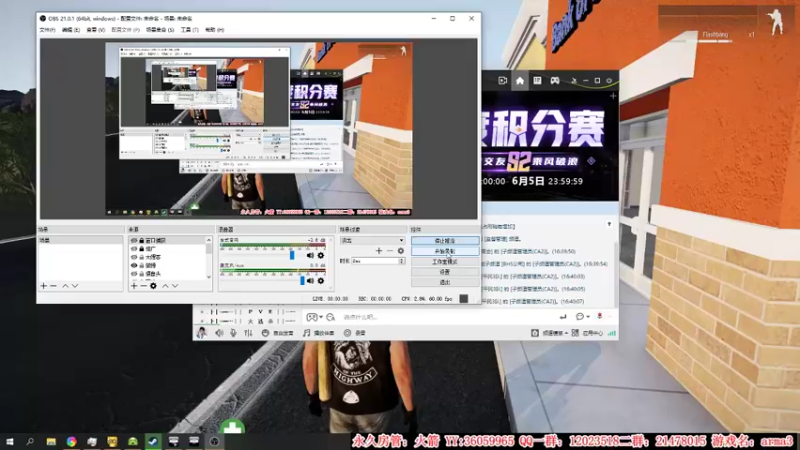Click list panel icon in YY toolbar
Viewport: 800px width, 450px height.
click(537, 81)
